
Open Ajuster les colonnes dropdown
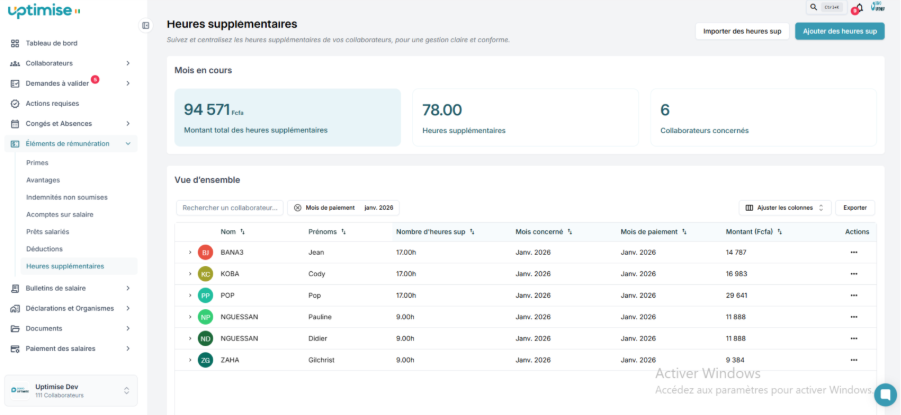click(x=784, y=208)
